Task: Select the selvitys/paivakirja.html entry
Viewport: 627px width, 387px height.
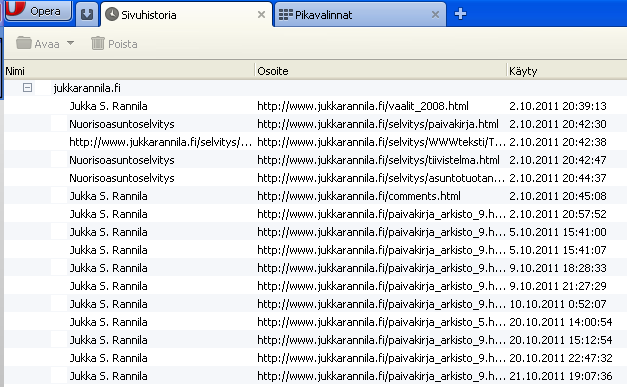Action: click(315, 124)
